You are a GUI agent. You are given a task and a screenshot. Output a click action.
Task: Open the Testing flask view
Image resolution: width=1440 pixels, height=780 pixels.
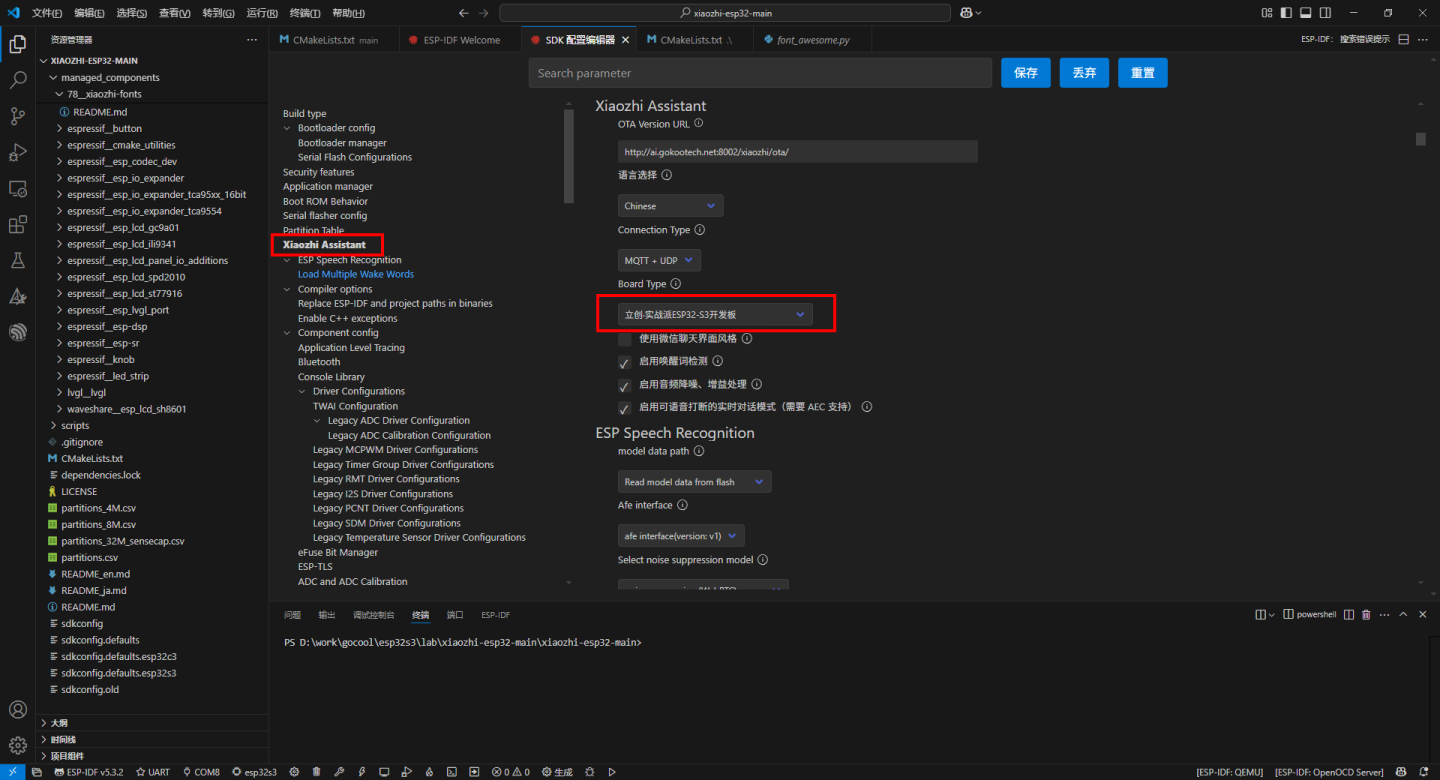(17, 260)
